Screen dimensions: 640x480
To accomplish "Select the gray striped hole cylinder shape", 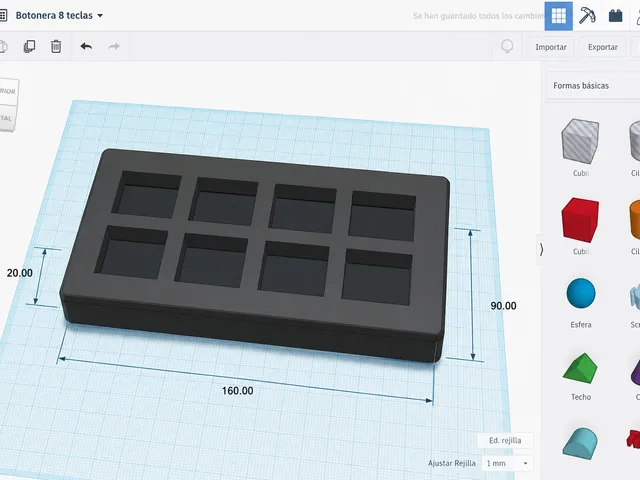I will (x=635, y=141).
